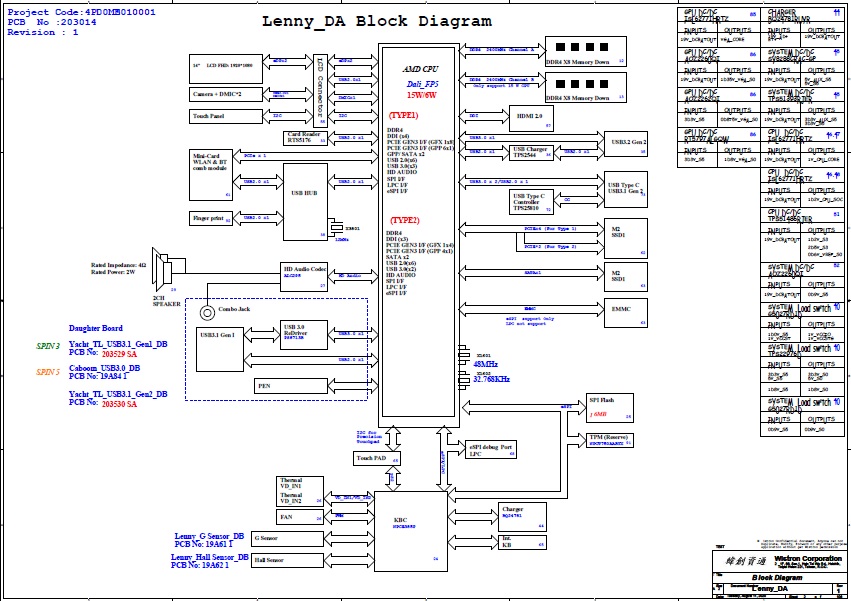Click the "USB HUB" block
Viewport: 851px width, 601px height.
coord(305,201)
